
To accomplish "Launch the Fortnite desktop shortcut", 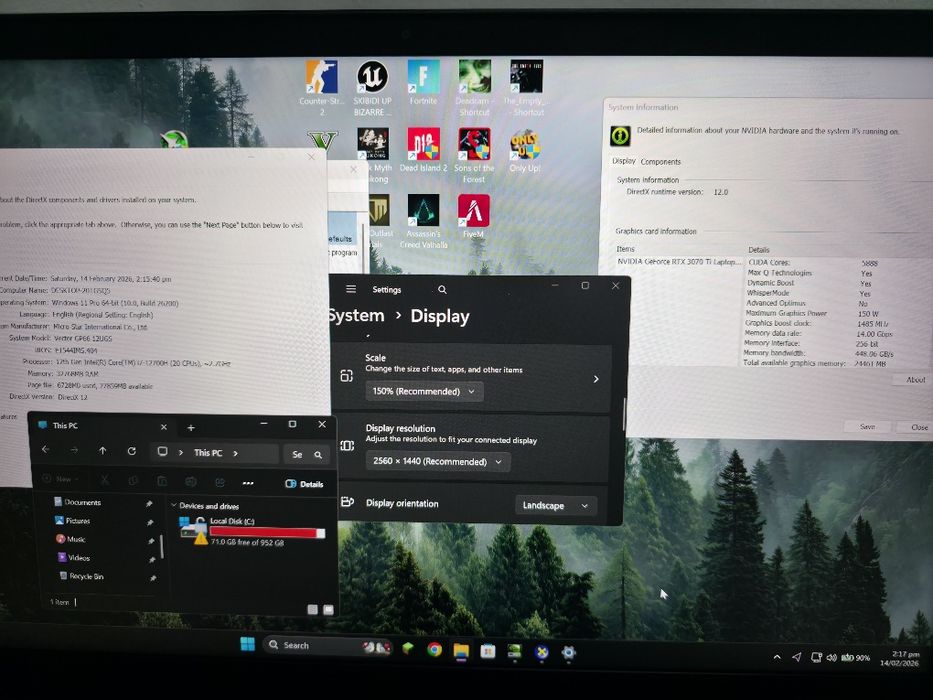I will [x=423, y=82].
